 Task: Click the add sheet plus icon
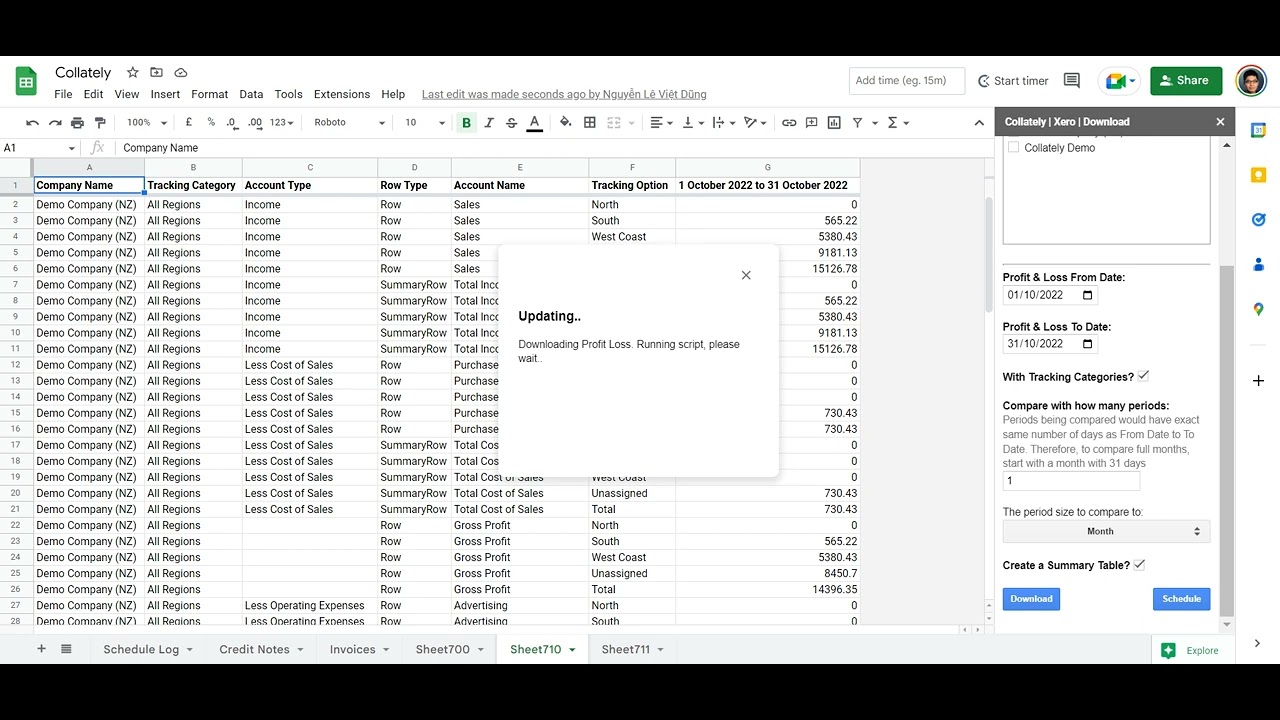(x=41, y=649)
